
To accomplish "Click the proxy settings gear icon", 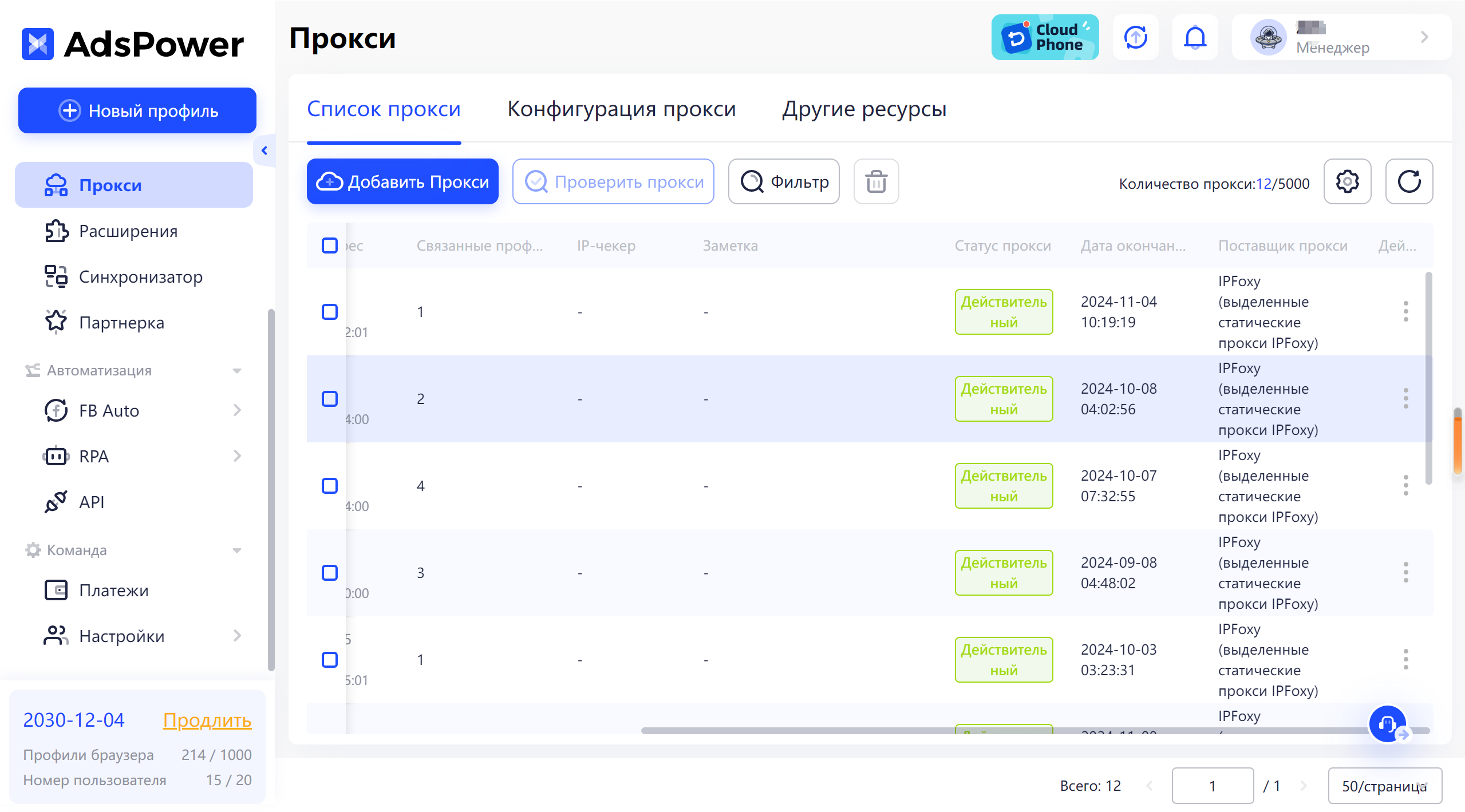I will click(x=1348, y=182).
